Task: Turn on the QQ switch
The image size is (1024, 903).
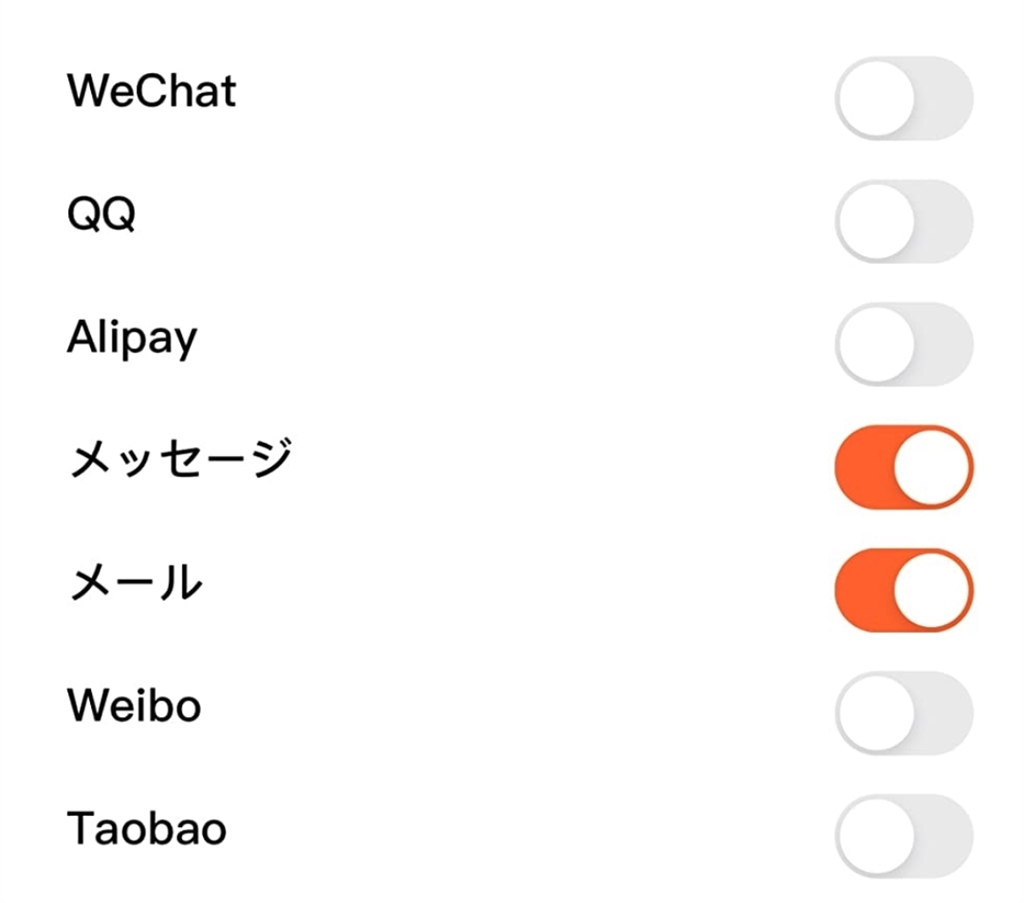Action: (x=903, y=221)
